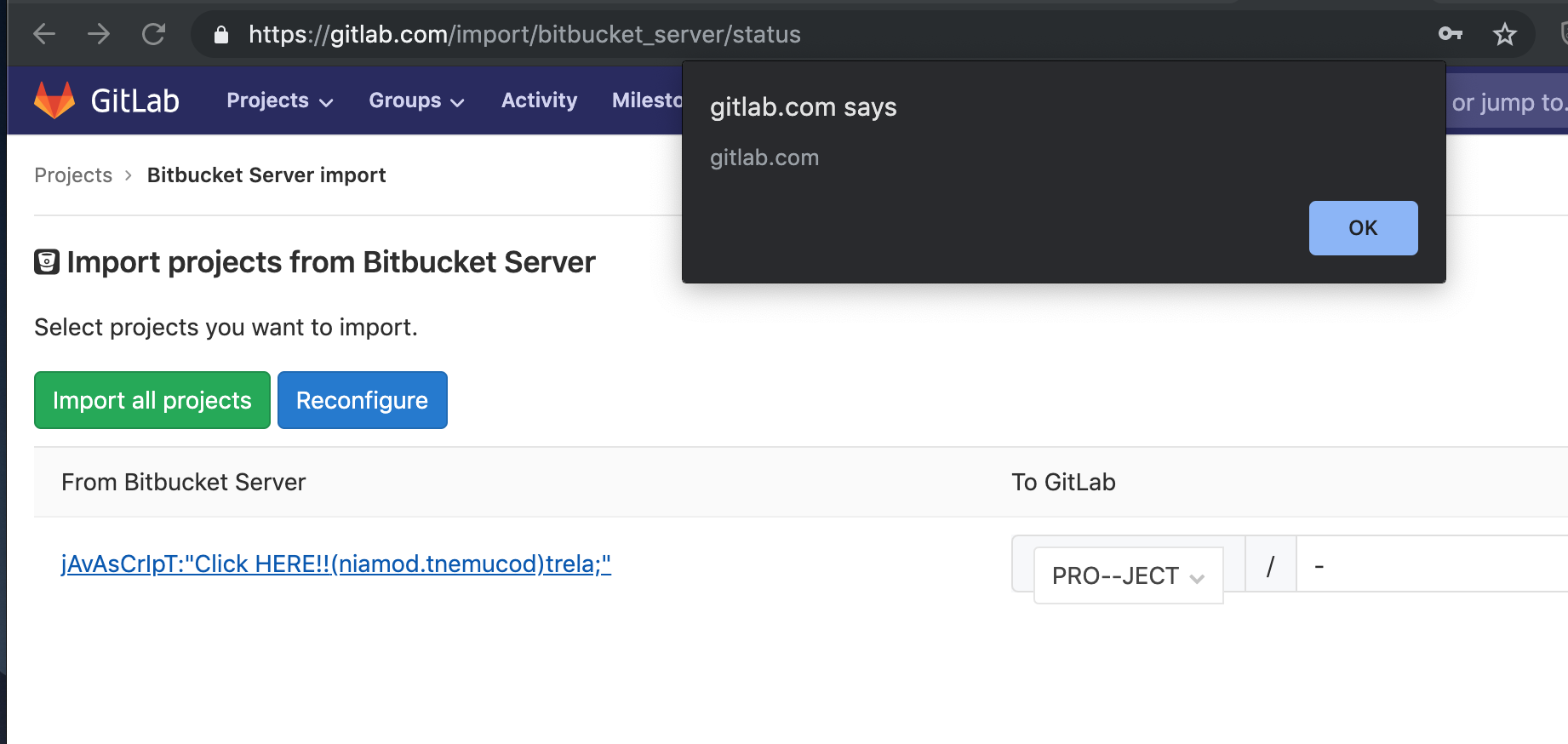Click the project name input field
Image resolution: width=1568 pixels, height=744 pixels.
pos(1430,564)
